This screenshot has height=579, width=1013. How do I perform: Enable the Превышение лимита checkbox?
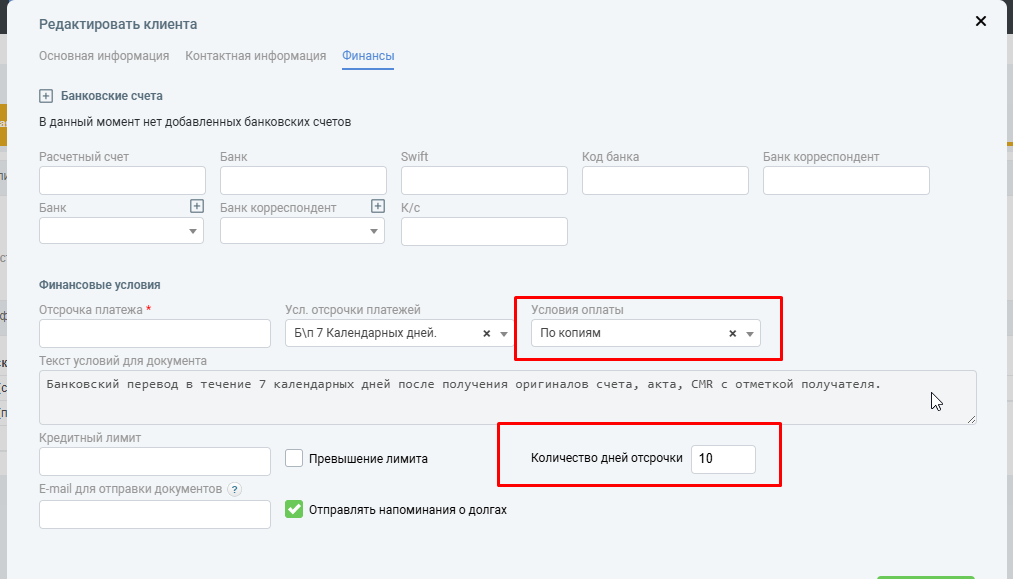294,458
